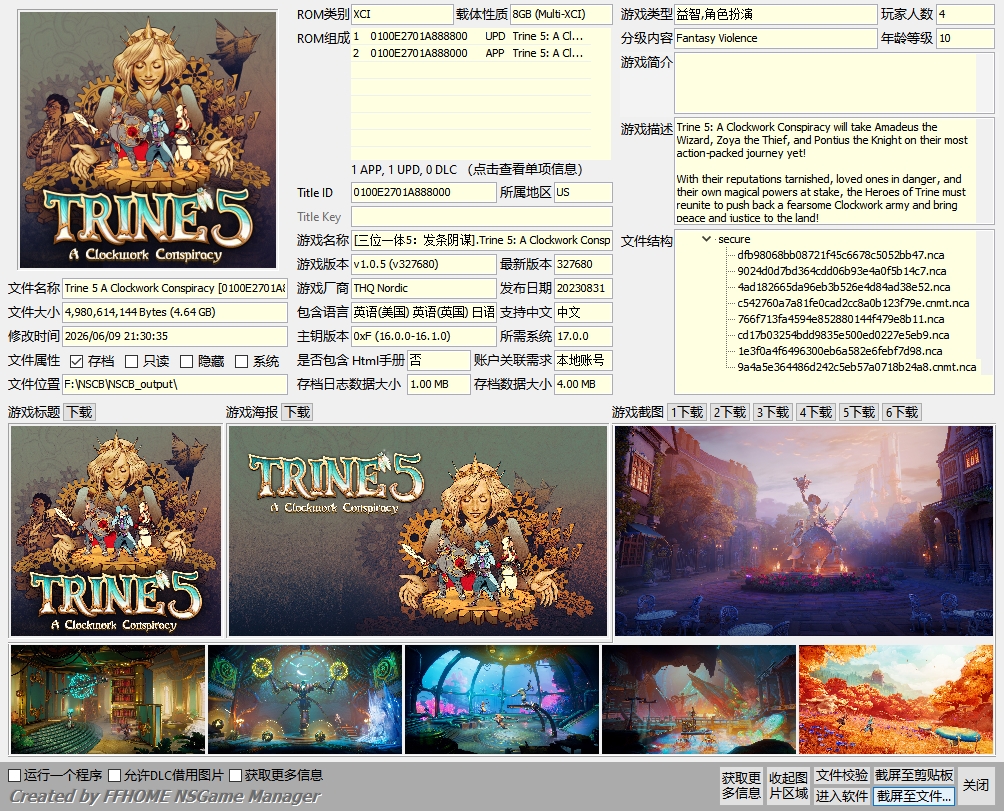Select 766f713fa4594e852880144f479e8b11.nca file

pyautogui.click(x=840, y=319)
